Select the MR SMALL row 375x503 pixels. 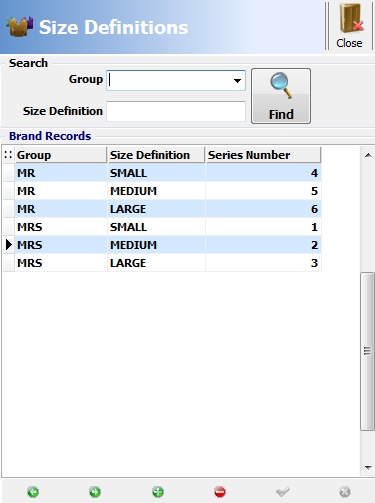click(168, 173)
